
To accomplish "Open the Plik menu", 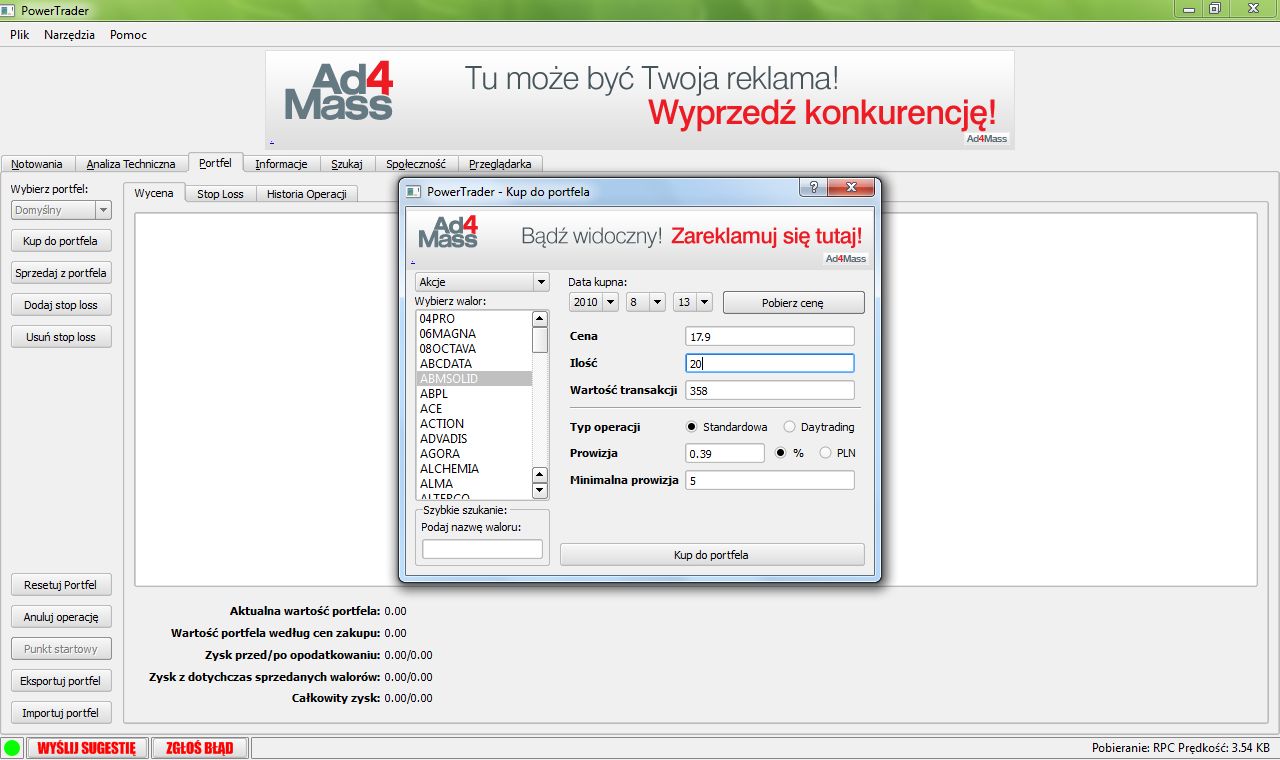I will (x=20, y=35).
